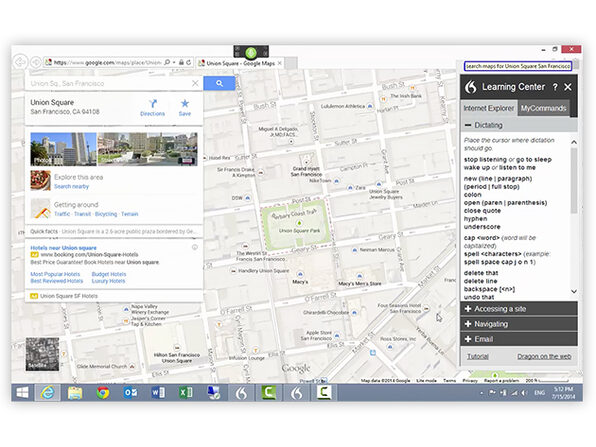Click the browser back arrow
The width and height of the screenshot is (596, 447).
[x=20, y=62]
